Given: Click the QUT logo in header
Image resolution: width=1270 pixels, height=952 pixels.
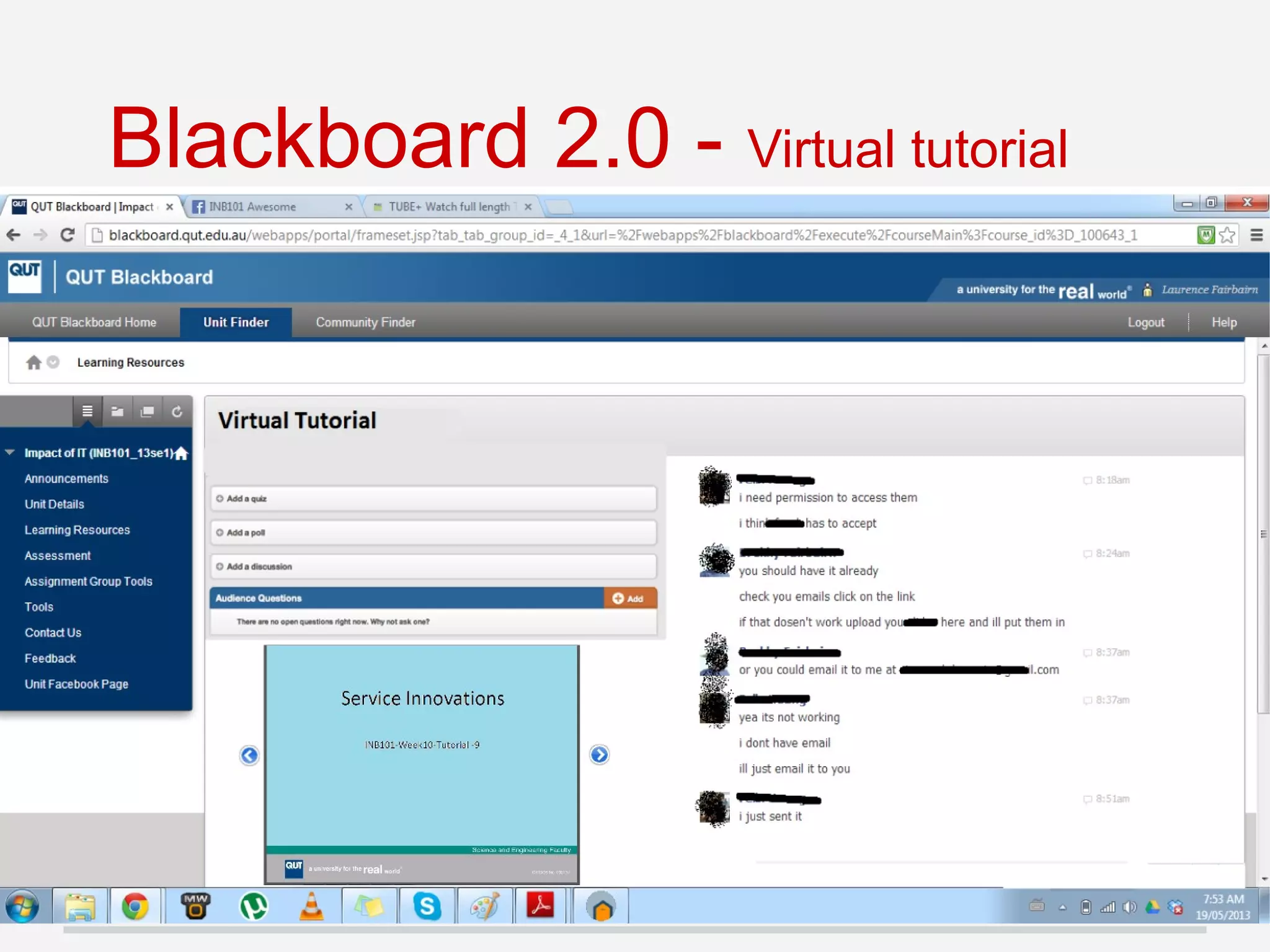Looking at the screenshot, I should (x=25, y=276).
